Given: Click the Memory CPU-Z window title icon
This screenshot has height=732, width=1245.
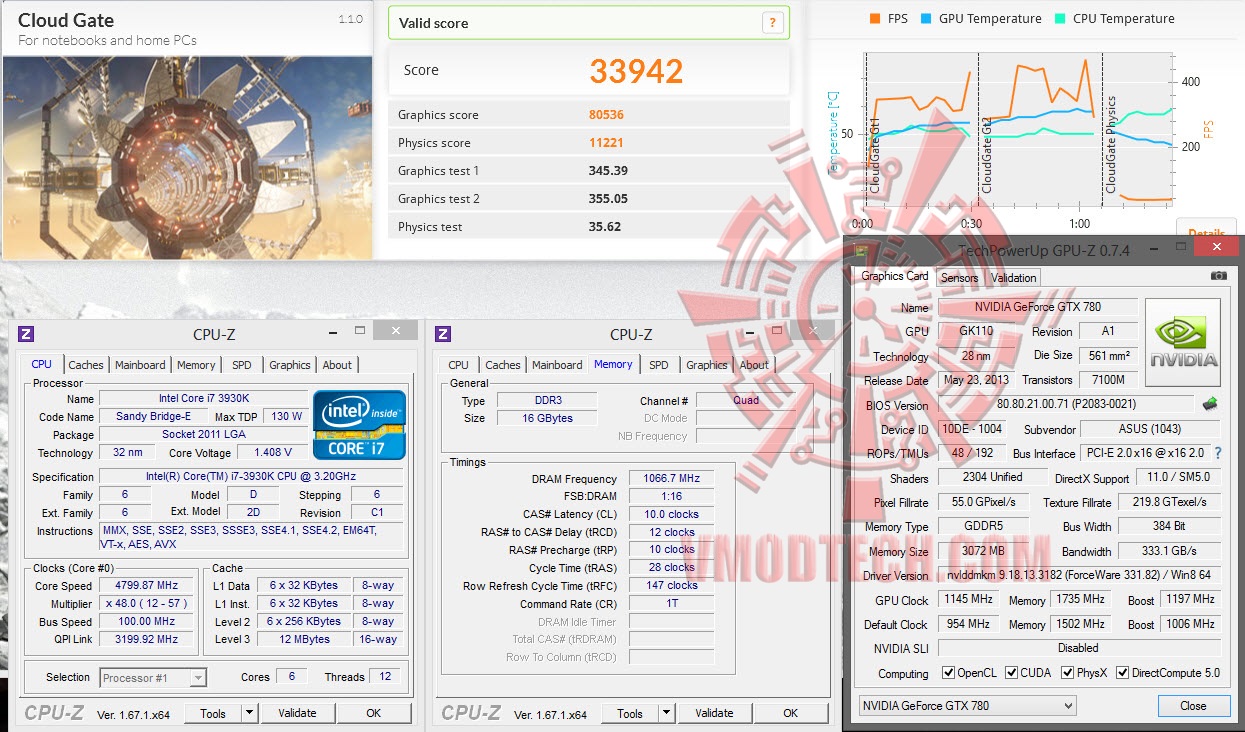Looking at the screenshot, I should tap(443, 334).
